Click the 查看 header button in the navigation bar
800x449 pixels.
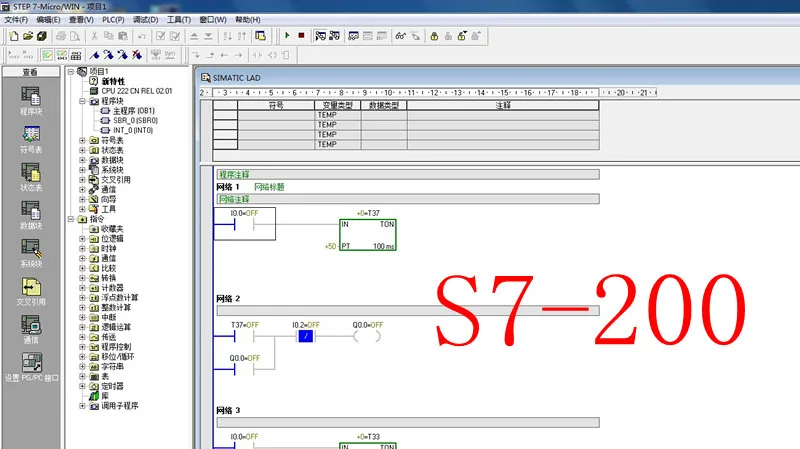[31, 72]
